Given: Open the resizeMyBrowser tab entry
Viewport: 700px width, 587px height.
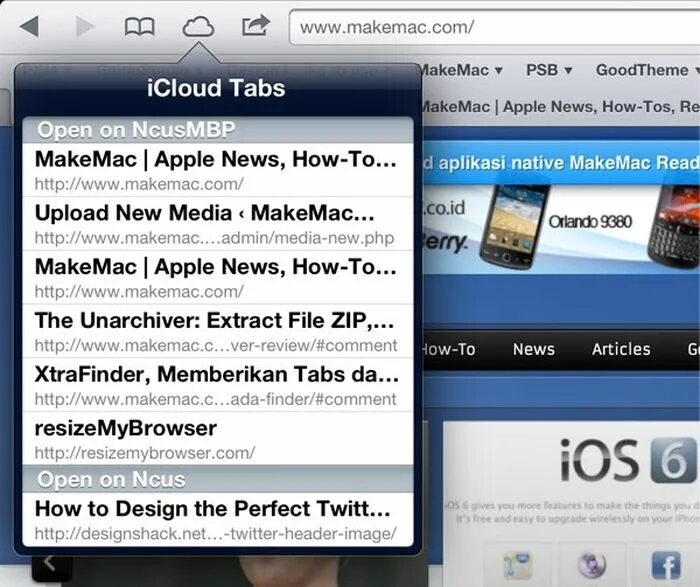Looking at the screenshot, I should point(218,438).
